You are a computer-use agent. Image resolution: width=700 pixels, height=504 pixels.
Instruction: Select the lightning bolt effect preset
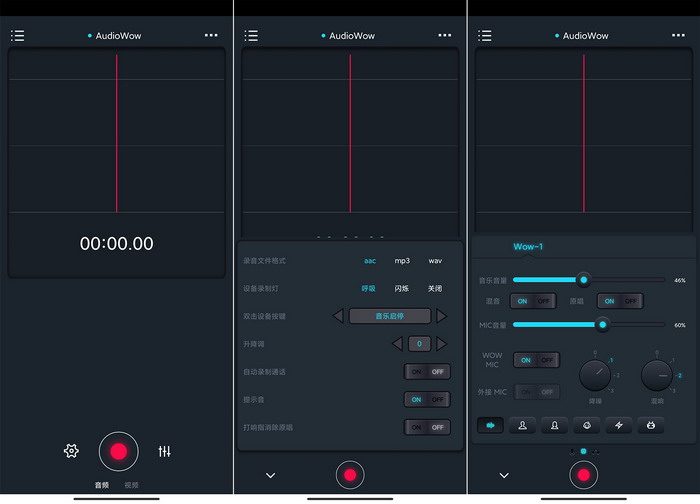[618, 425]
